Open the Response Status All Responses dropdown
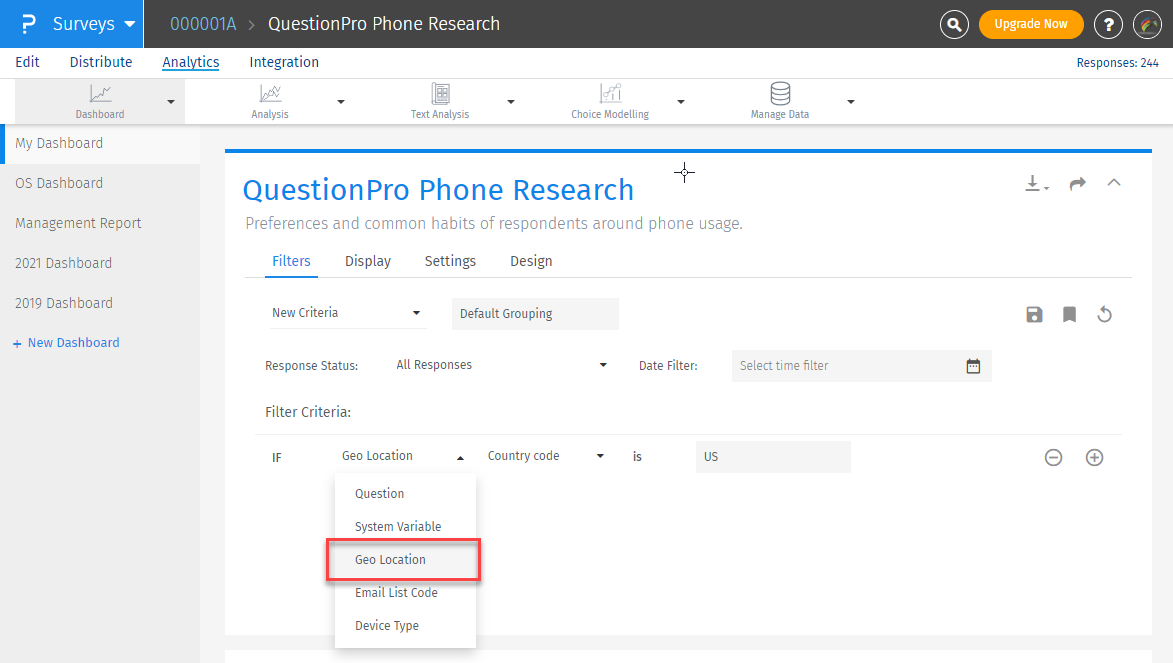 tap(501, 365)
